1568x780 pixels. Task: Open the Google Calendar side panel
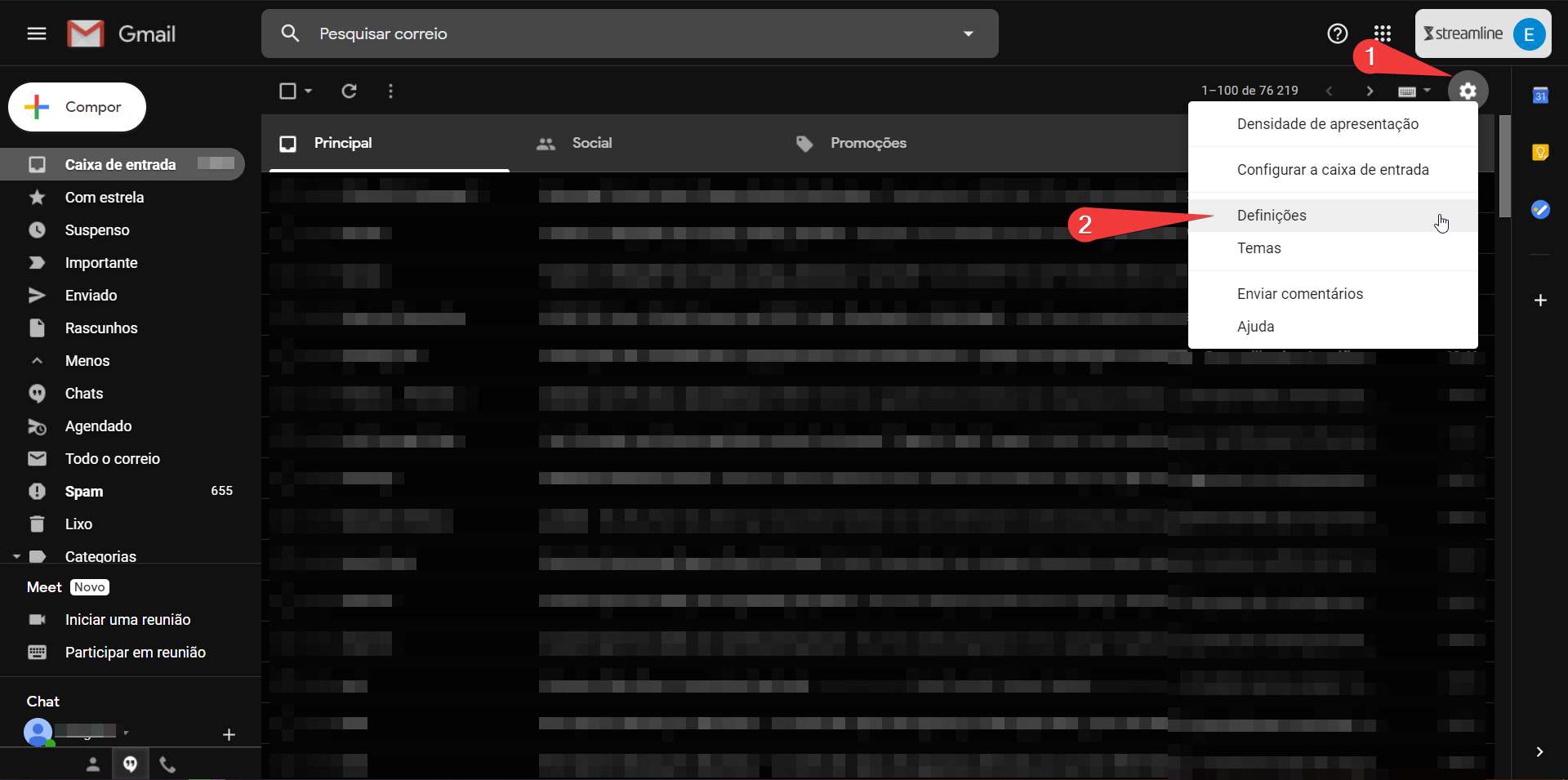coord(1540,96)
